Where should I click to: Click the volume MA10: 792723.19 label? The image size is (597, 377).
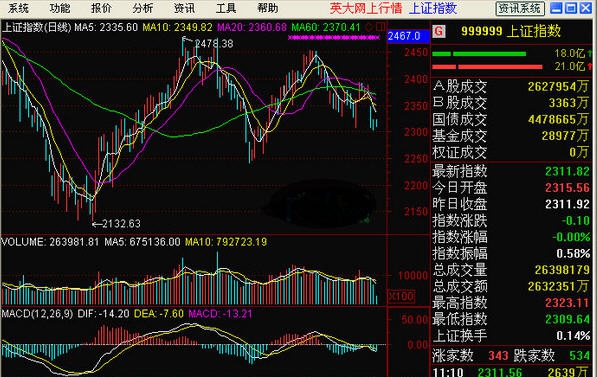[x=226, y=242]
